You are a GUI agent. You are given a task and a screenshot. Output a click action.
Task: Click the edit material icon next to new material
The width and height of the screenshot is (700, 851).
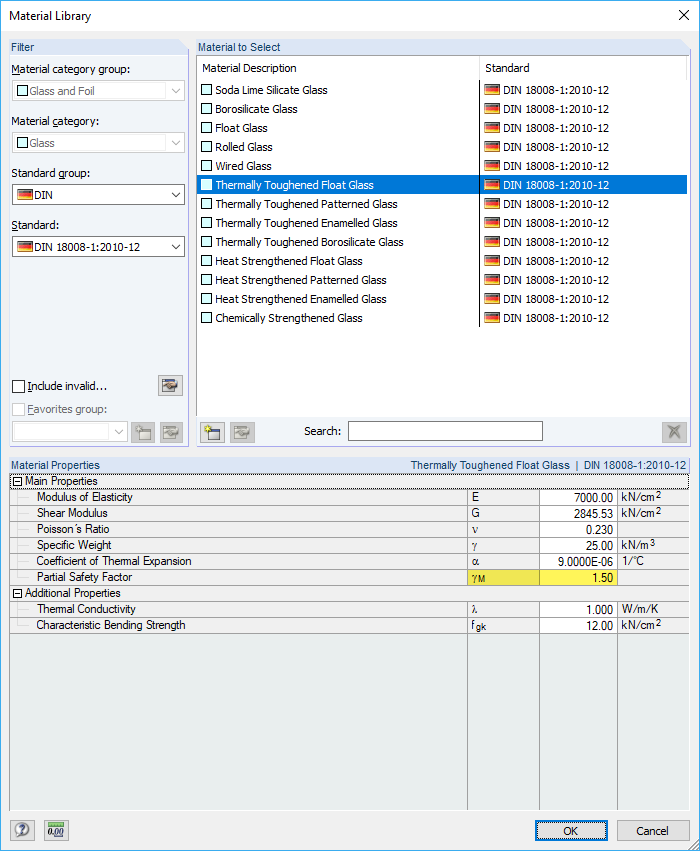click(242, 432)
